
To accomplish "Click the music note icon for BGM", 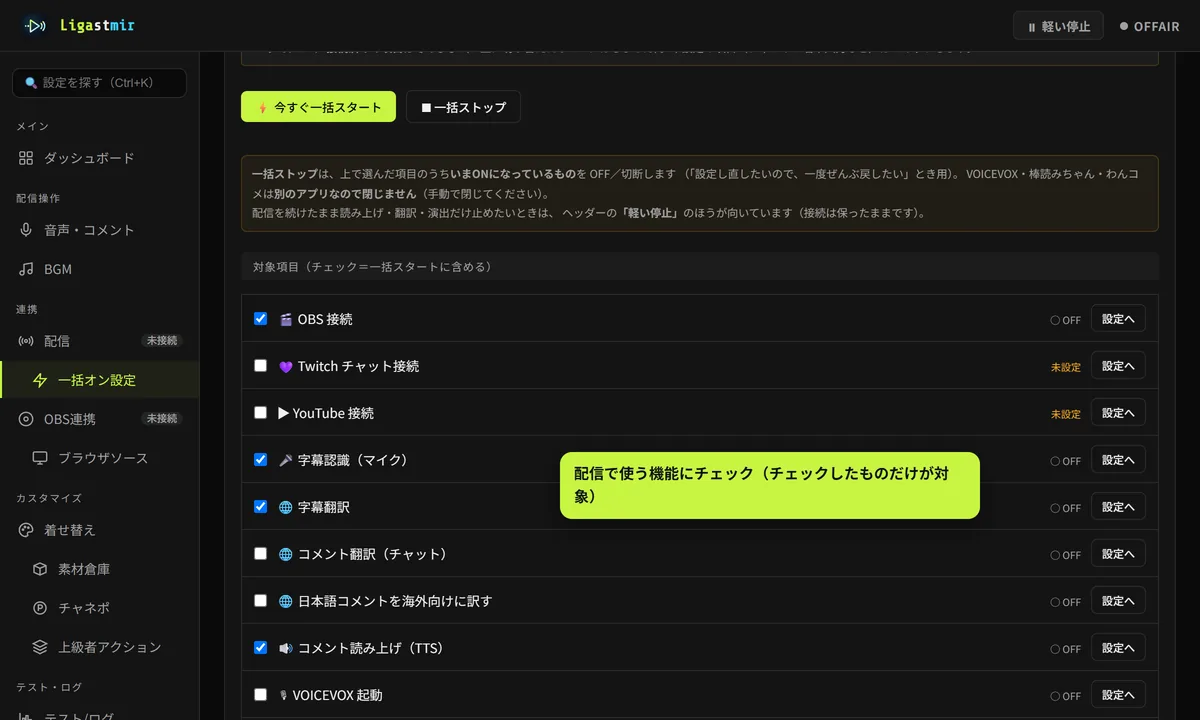I will click(x=26, y=269).
